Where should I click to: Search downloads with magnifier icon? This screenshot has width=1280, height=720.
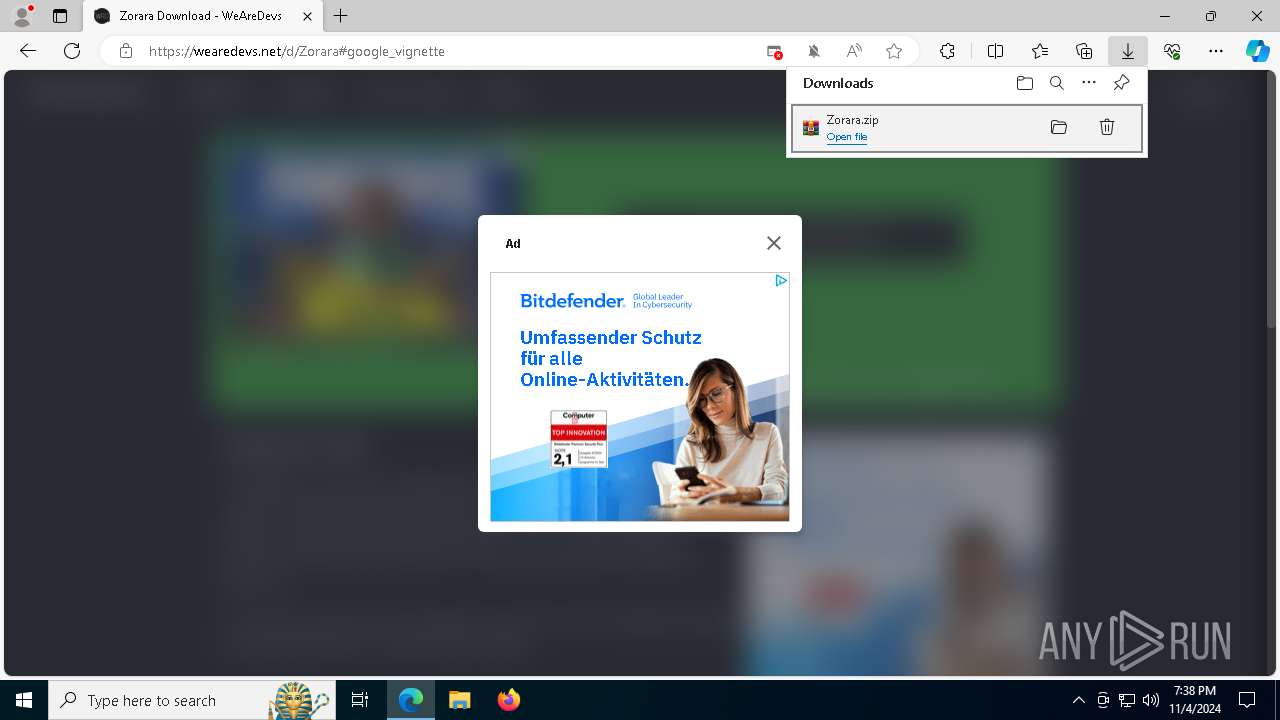click(1057, 83)
